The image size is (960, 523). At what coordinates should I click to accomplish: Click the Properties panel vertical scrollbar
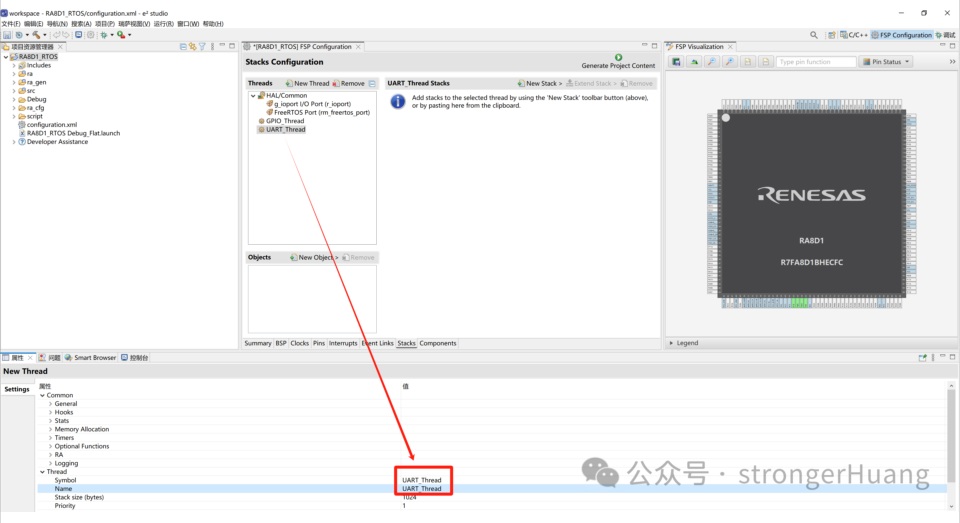(951, 435)
